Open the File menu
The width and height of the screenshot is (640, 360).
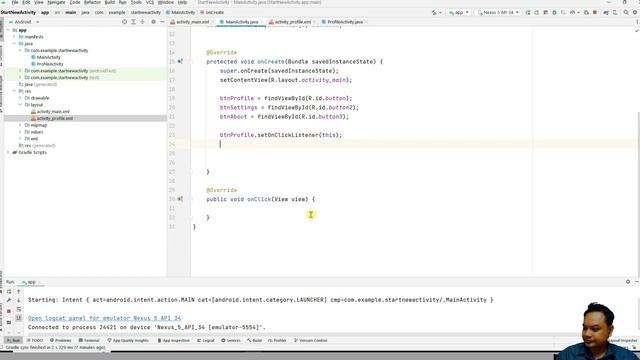point(15,2)
